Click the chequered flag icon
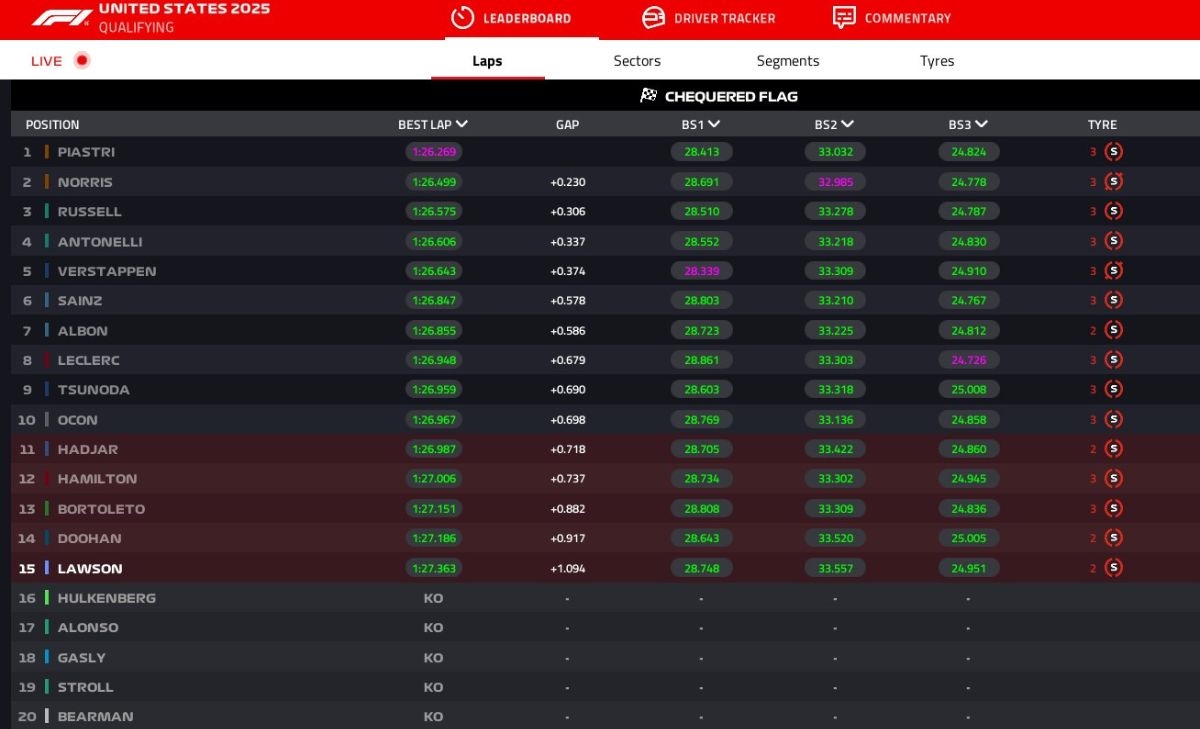The width and height of the screenshot is (1200, 729). point(649,96)
